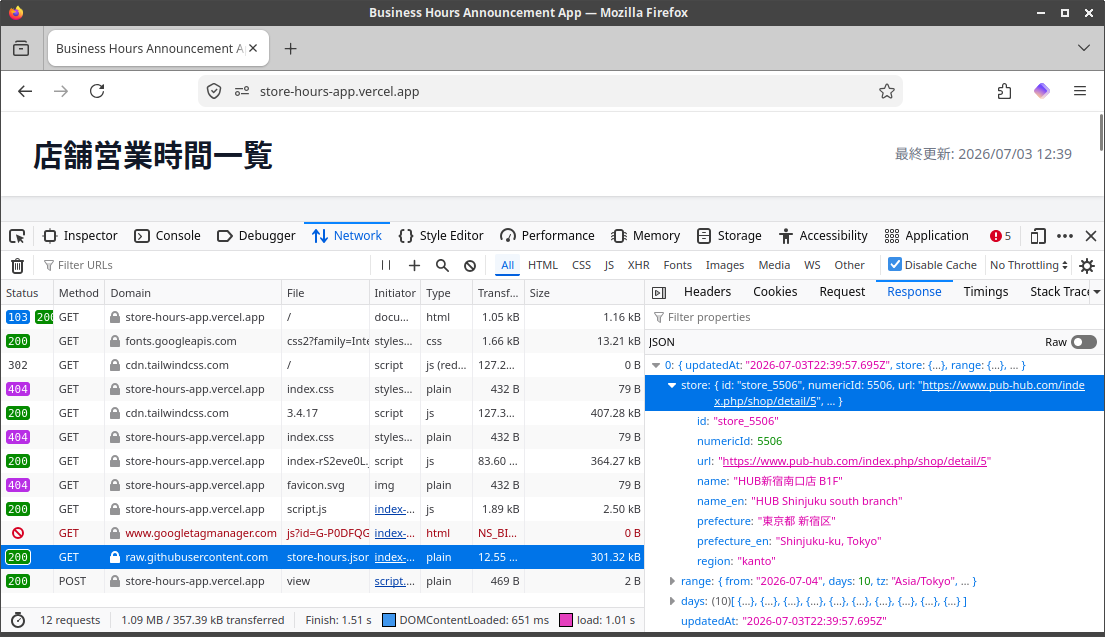Open the Style Editor panel
1105x637 pixels.
[x=441, y=236]
